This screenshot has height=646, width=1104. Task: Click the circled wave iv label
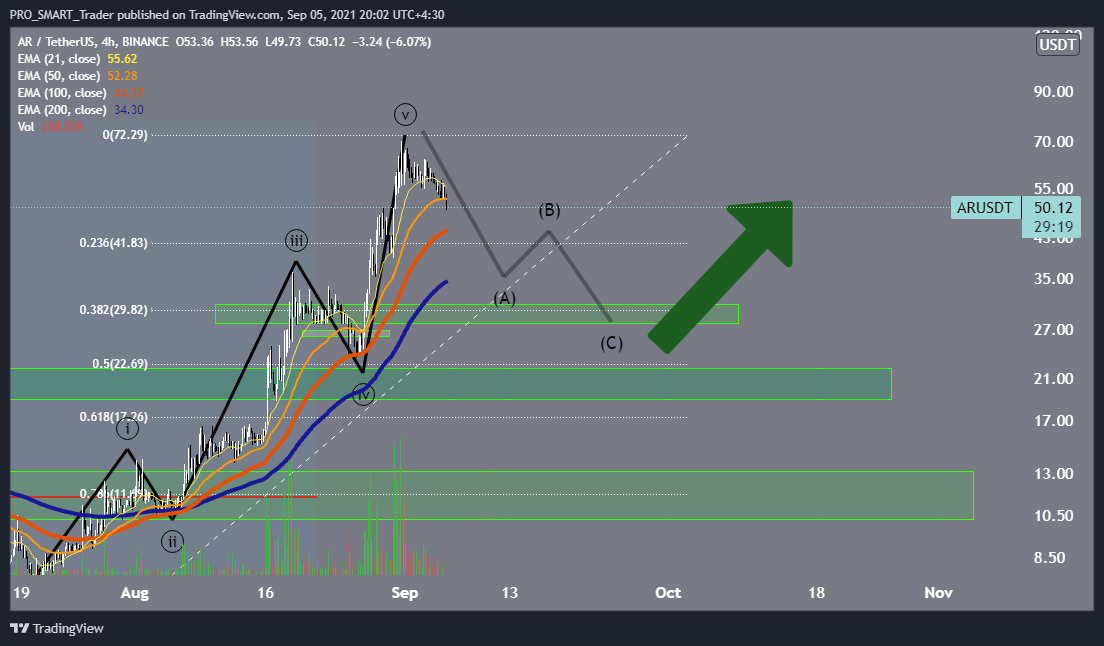363,394
